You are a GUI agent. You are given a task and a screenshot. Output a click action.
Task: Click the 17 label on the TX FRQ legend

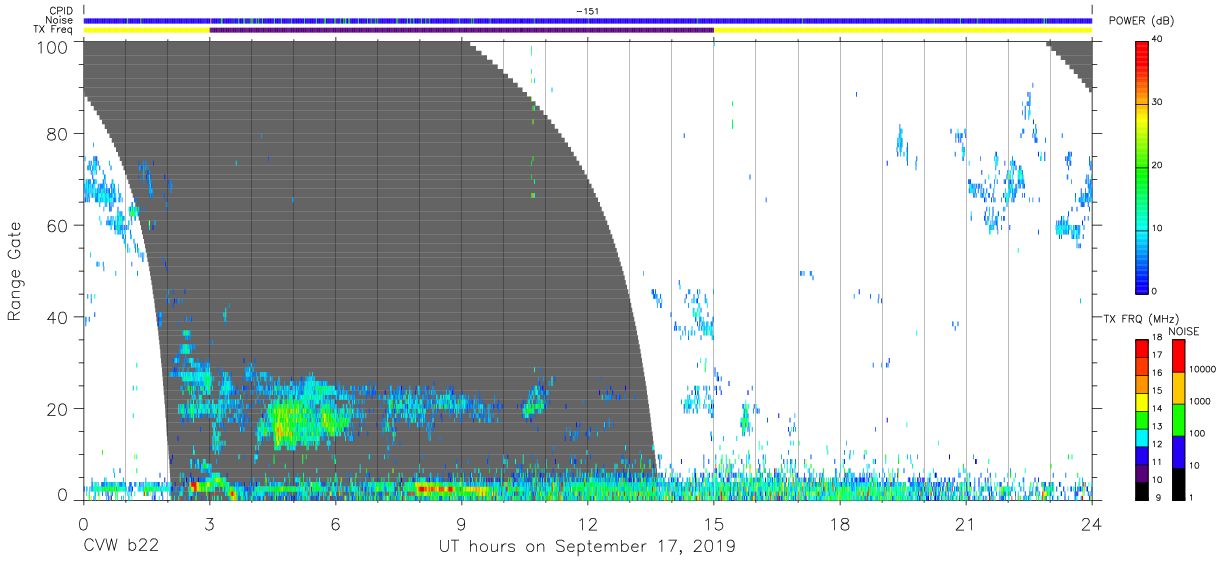click(1157, 354)
